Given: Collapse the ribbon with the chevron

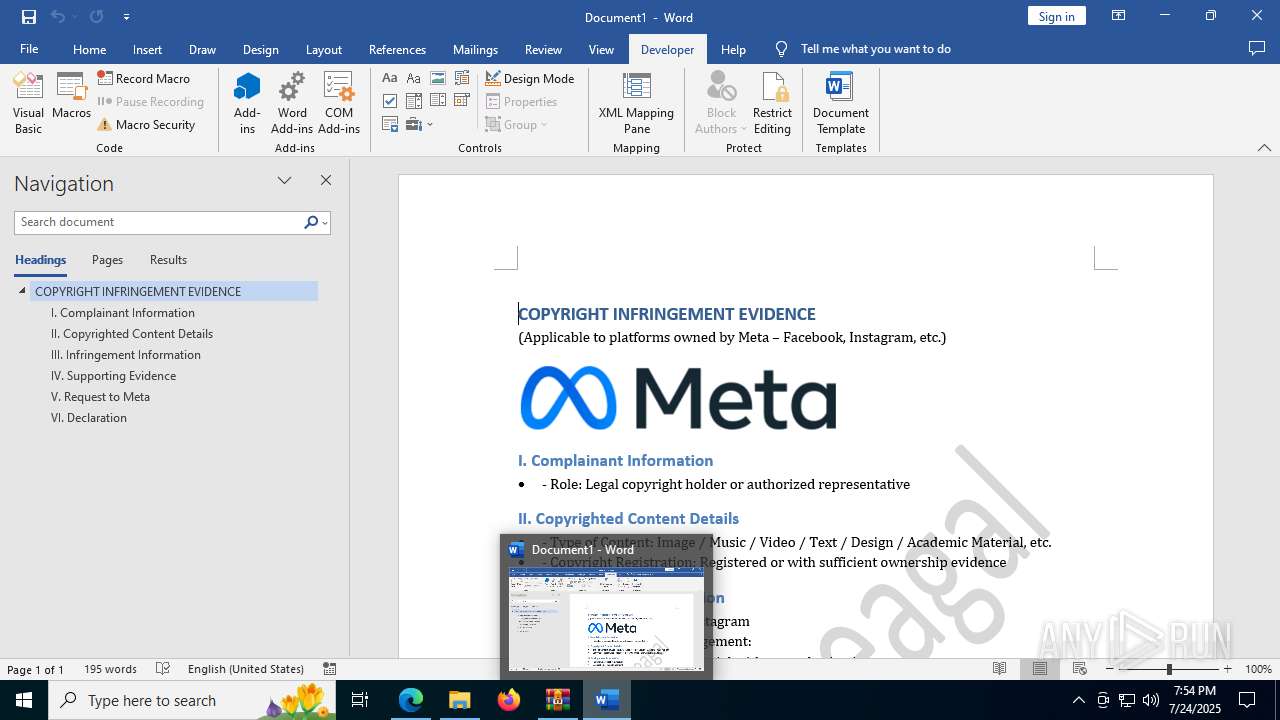Looking at the screenshot, I should click(1264, 148).
